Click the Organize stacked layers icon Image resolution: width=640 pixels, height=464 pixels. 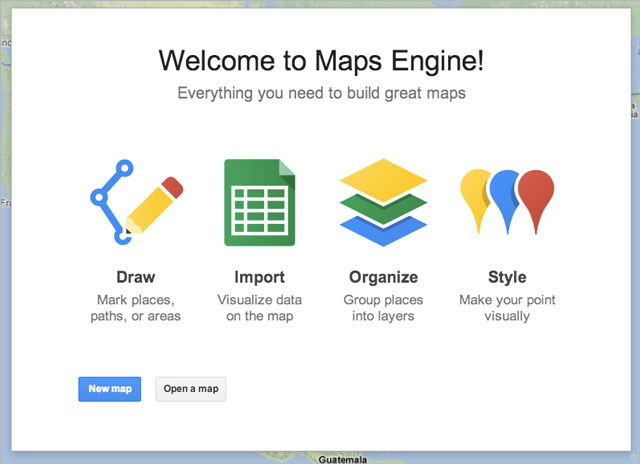coord(383,202)
